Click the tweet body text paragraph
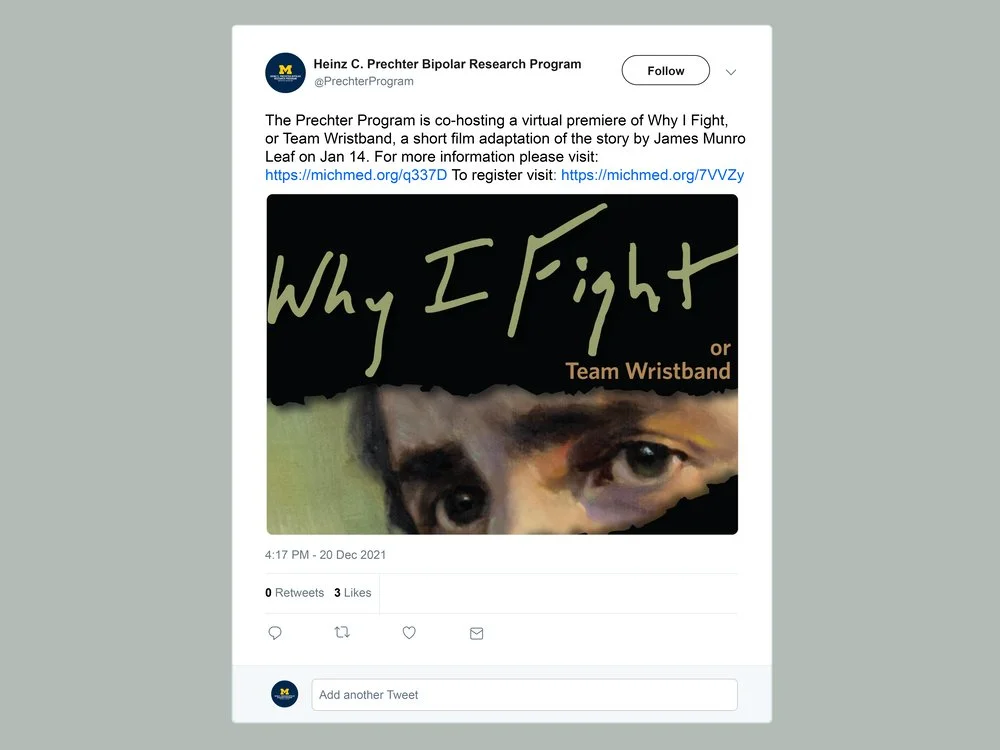The width and height of the screenshot is (1000, 750). coord(505,147)
